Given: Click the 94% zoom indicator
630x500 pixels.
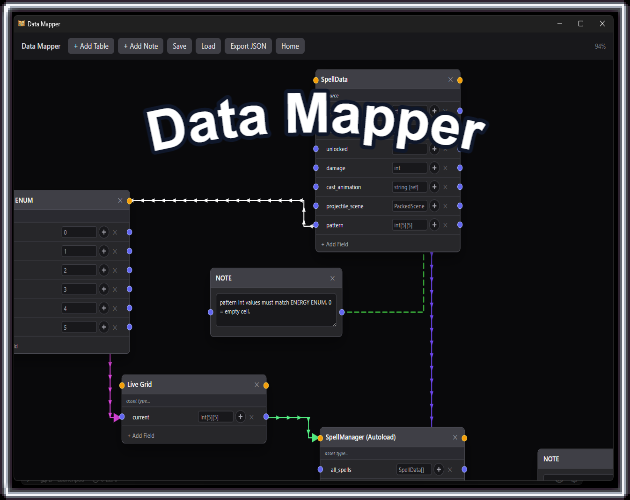Looking at the screenshot, I should pos(600,47).
